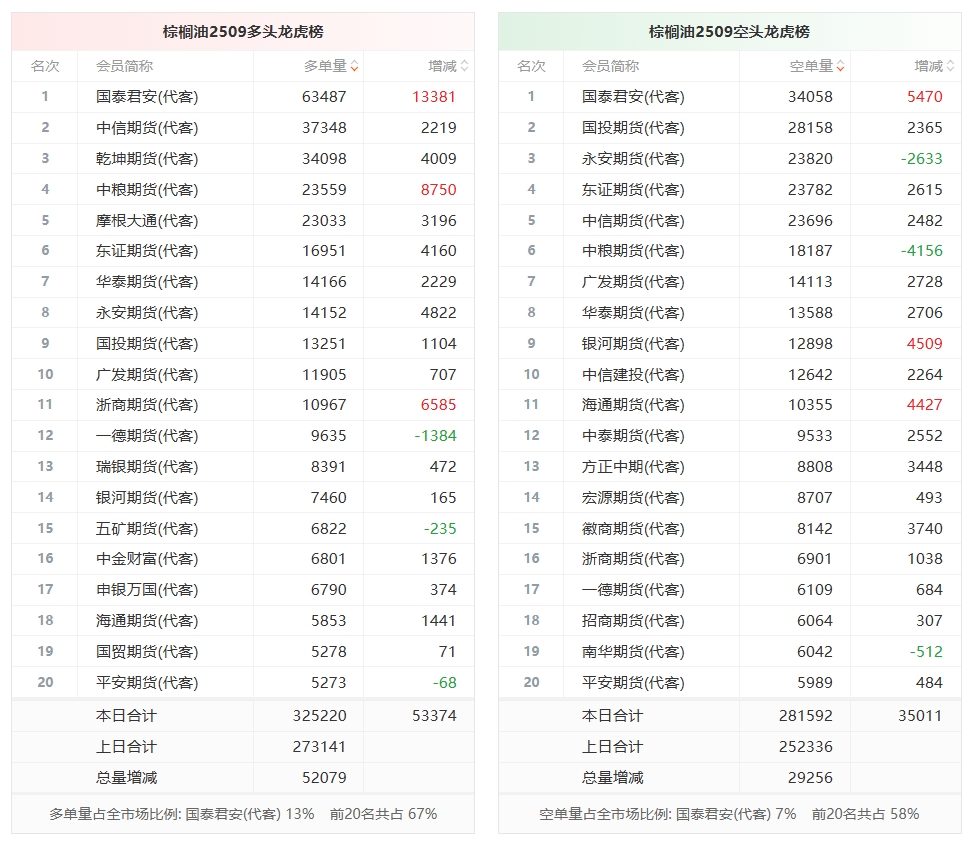
Task: Click 中泰期货(代客) row
Action: pos(730,435)
